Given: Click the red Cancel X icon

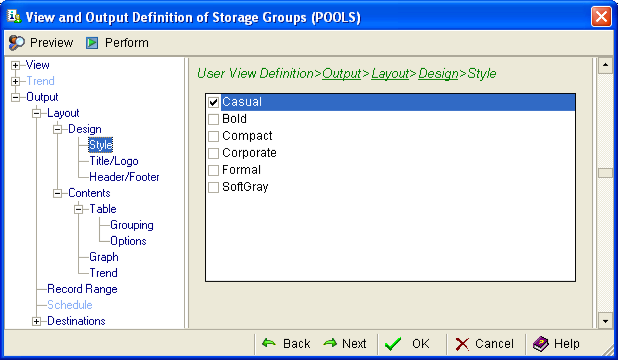Looking at the screenshot, I should click(x=462, y=344).
